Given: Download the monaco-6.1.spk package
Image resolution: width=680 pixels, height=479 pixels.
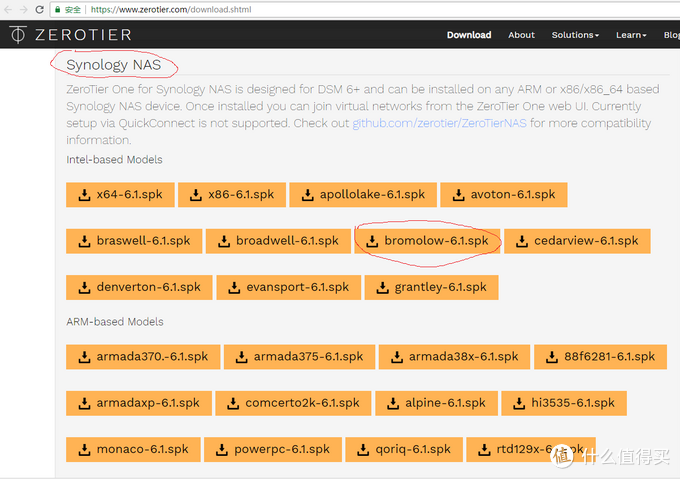Looking at the screenshot, I should tap(132, 449).
